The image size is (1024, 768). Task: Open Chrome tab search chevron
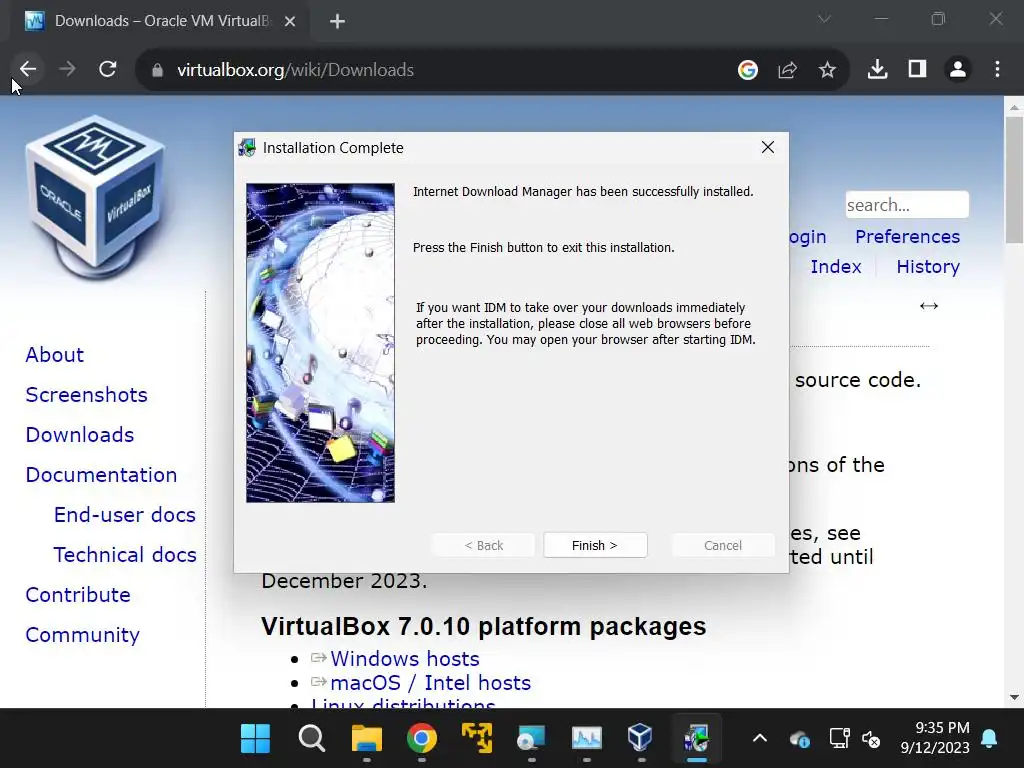824,20
